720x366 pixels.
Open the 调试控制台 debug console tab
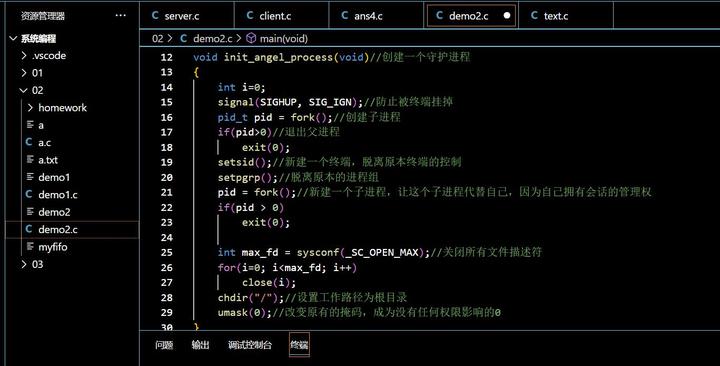pyautogui.click(x=250, y=345)
